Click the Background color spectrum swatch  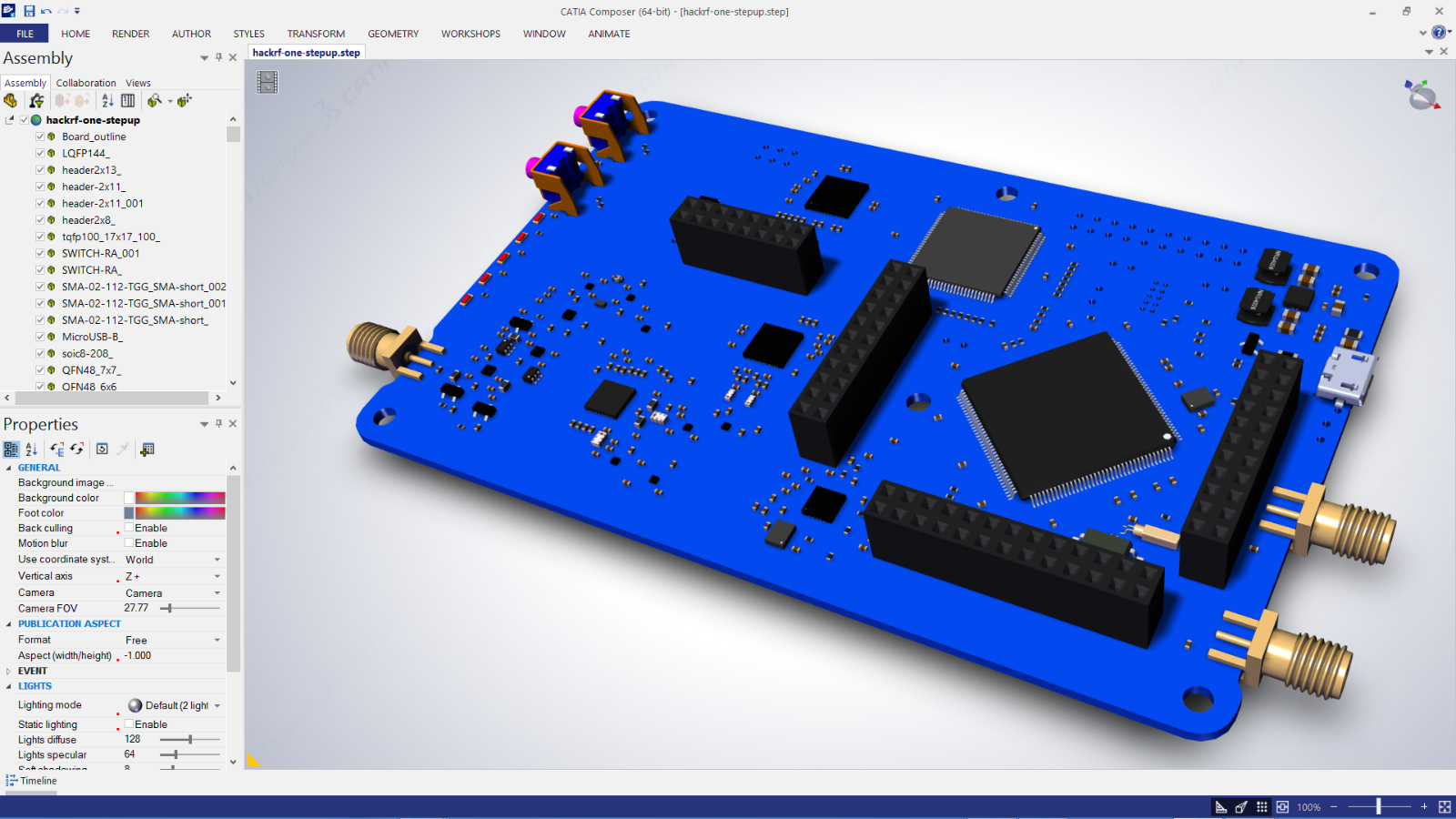pyautogui.click(x=179, y=498)
